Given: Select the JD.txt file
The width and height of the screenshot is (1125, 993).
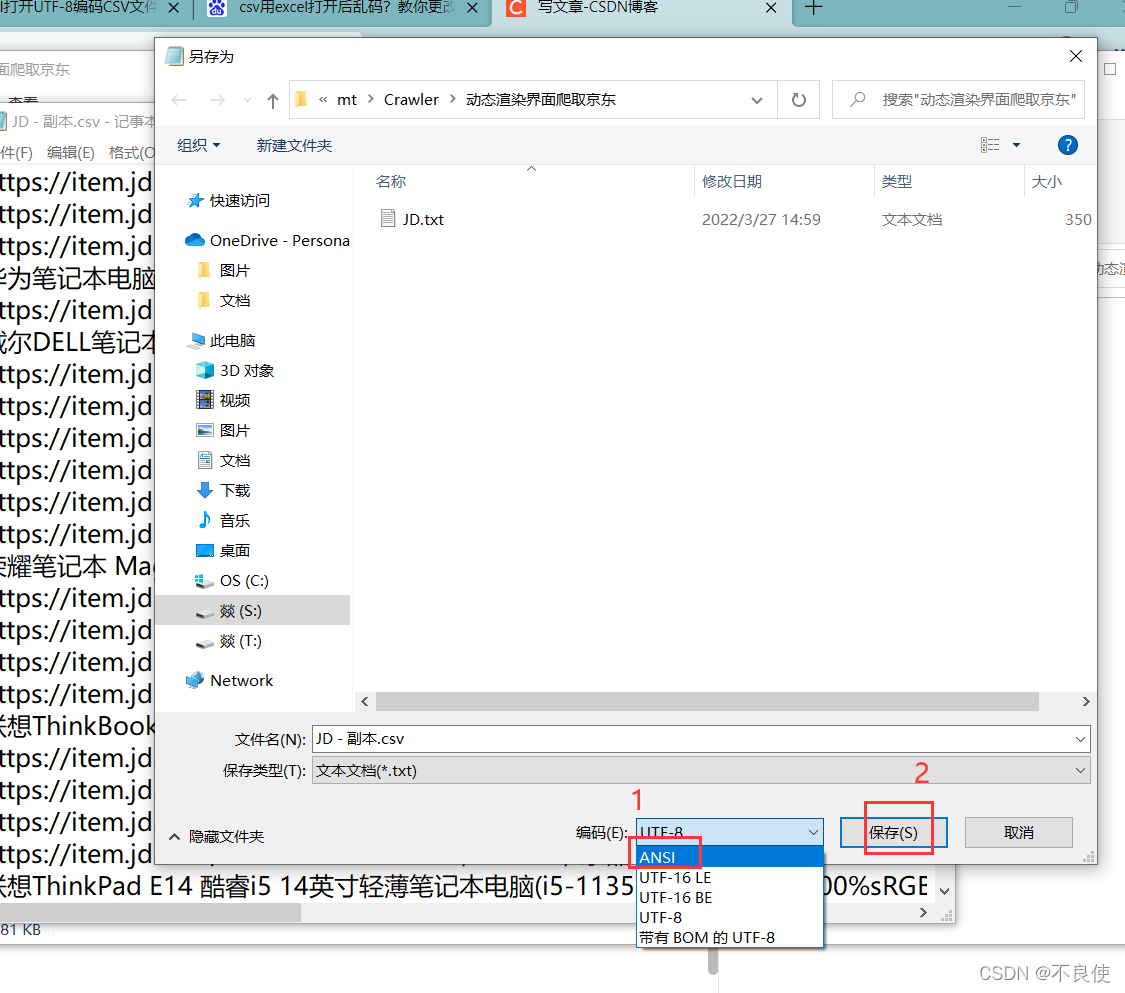Looking at the screenshot, I should click(423, 220).
